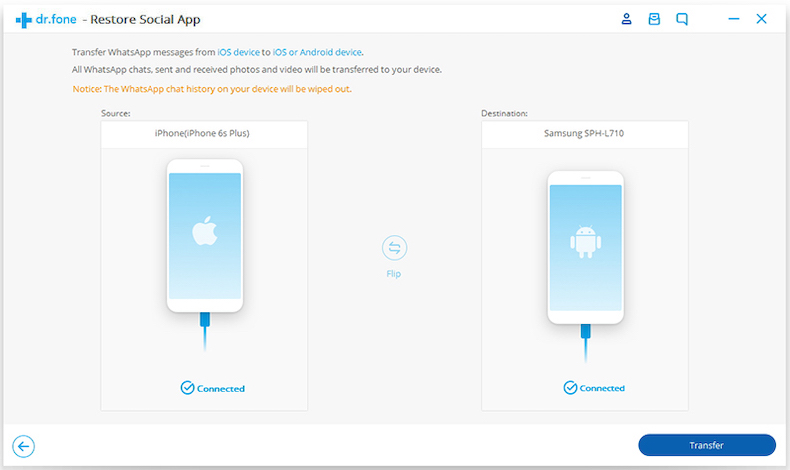
Task: Follow the 'iOS device' link
Action: [238, 52]
